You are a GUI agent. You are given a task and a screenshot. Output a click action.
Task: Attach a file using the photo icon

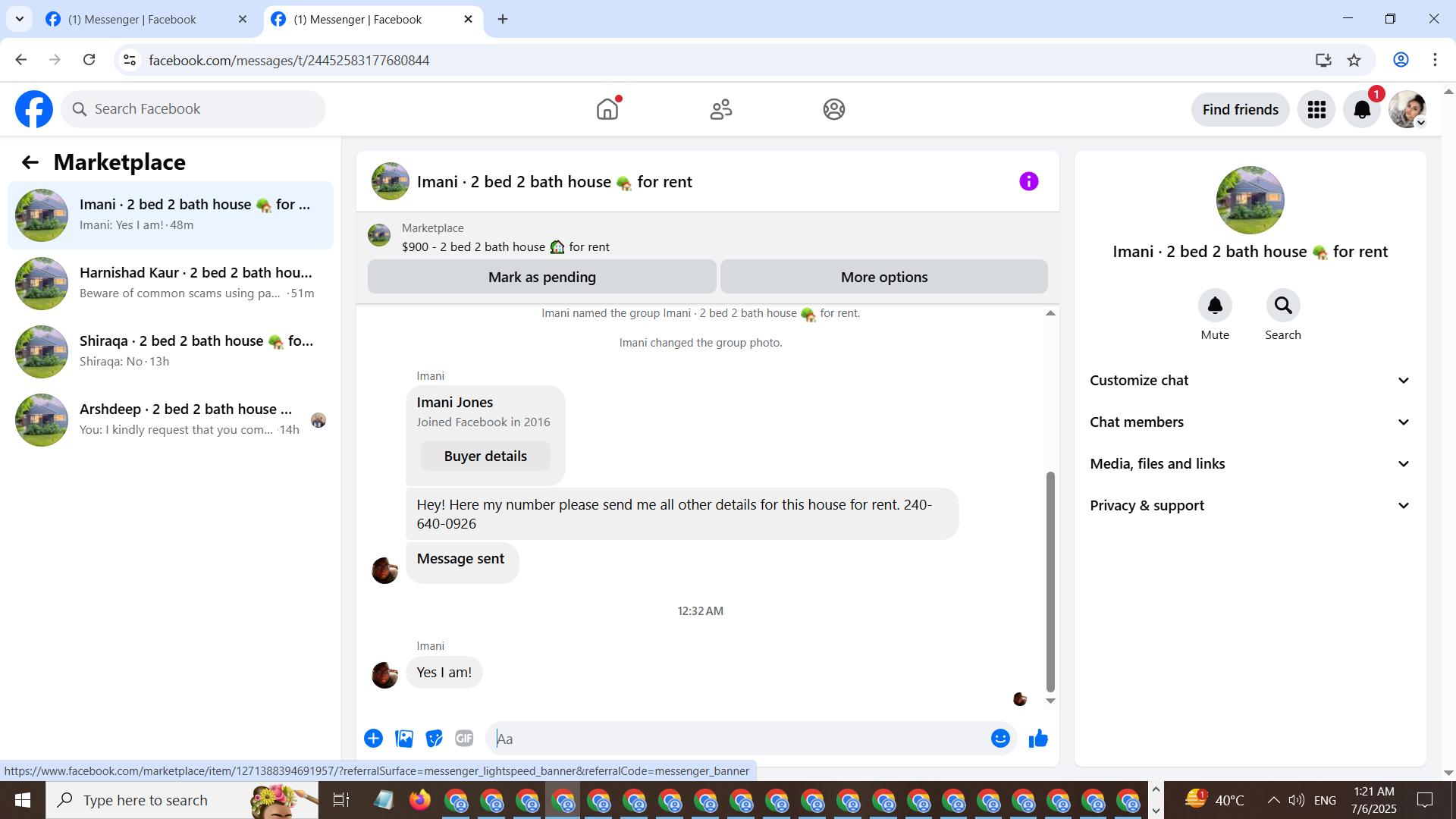click(404, 739)
